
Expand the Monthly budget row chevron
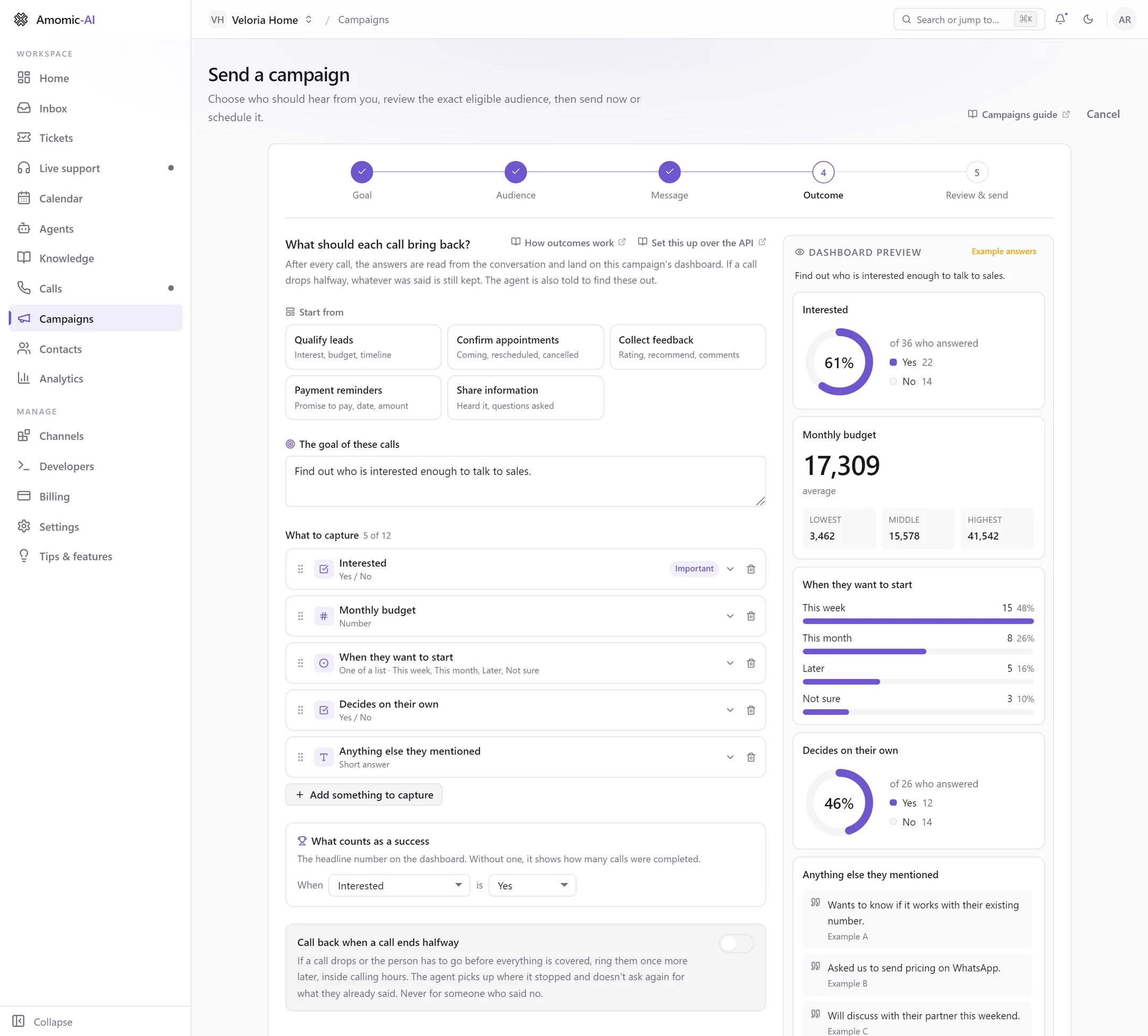click(730, 616)
